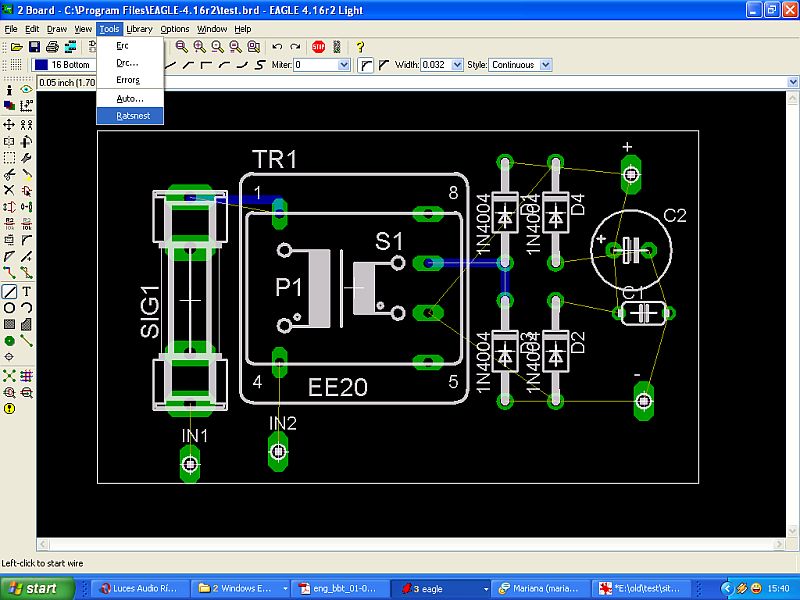This screenshot has width=800, height=600.
Task: Select the Delete X tool
Action: coord(9,190)
